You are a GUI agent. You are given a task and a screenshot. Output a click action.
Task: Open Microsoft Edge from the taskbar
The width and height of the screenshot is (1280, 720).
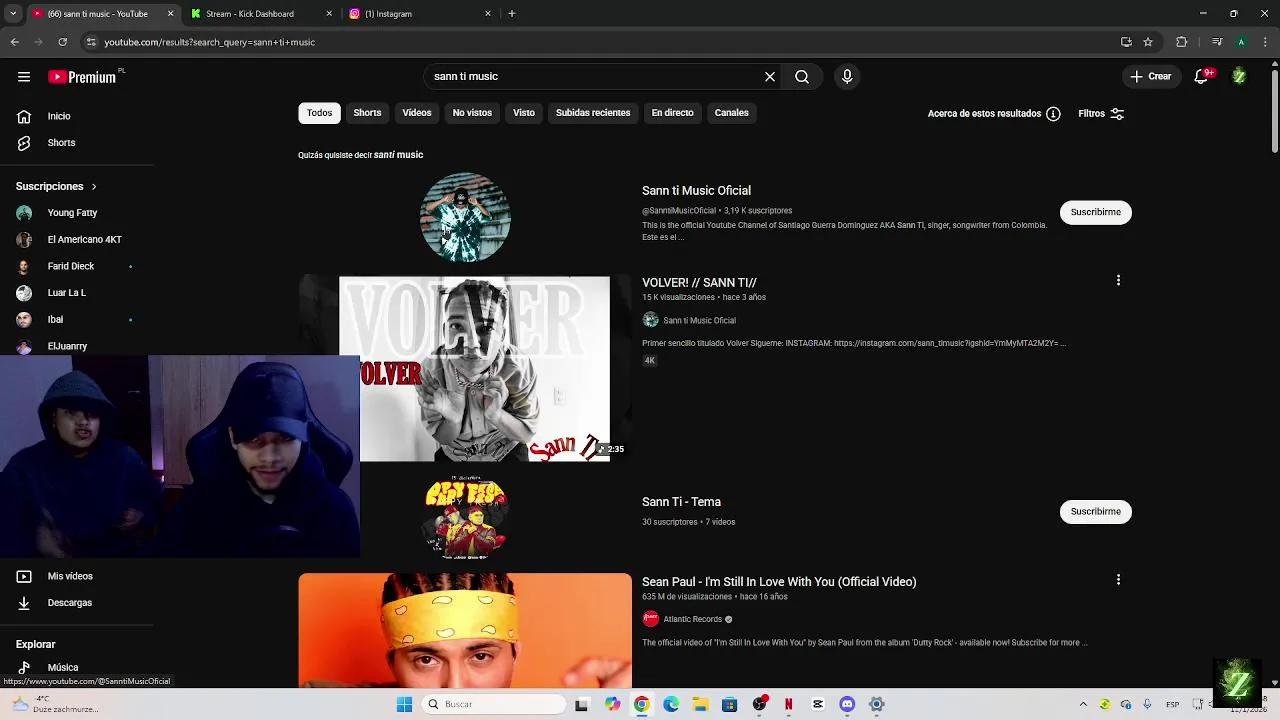point(671,704)
